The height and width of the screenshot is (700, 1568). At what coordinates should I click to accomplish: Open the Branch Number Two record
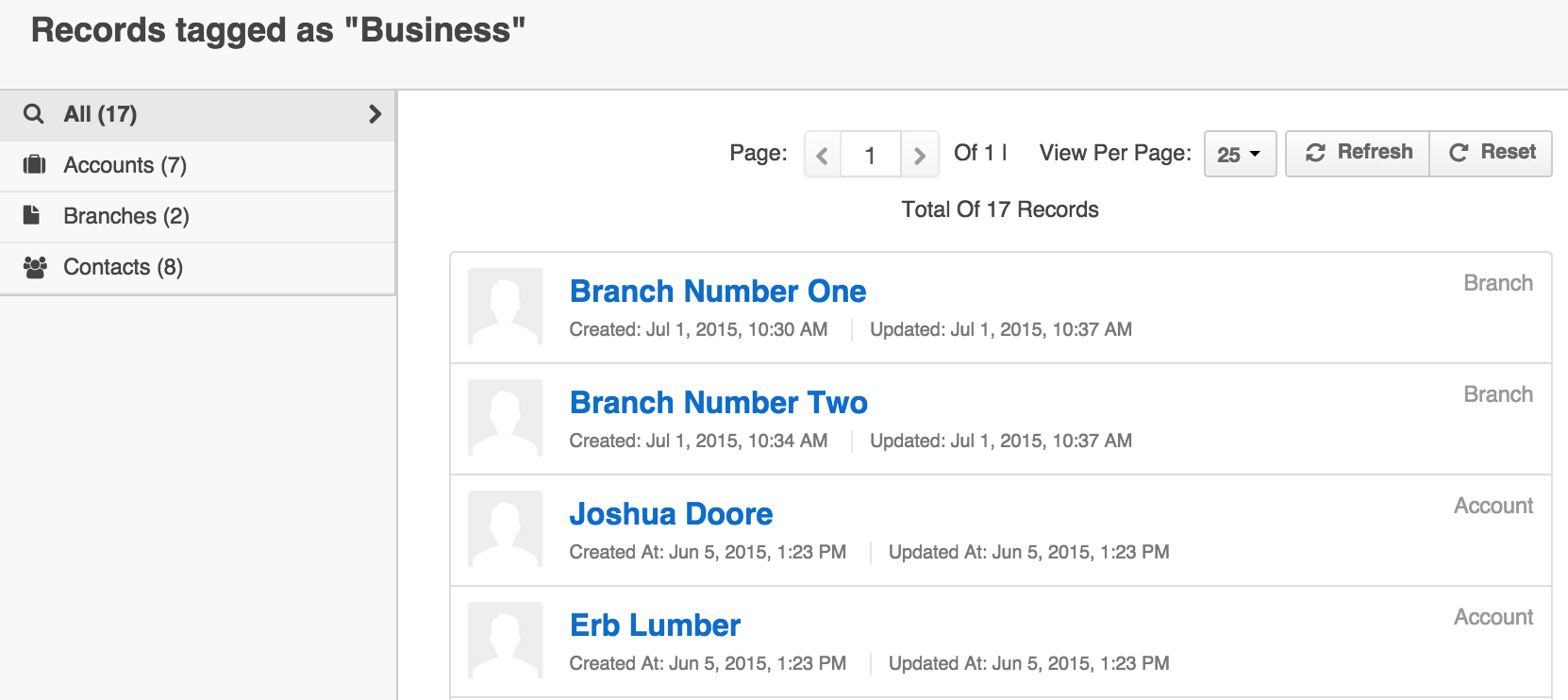pos(719,403)
